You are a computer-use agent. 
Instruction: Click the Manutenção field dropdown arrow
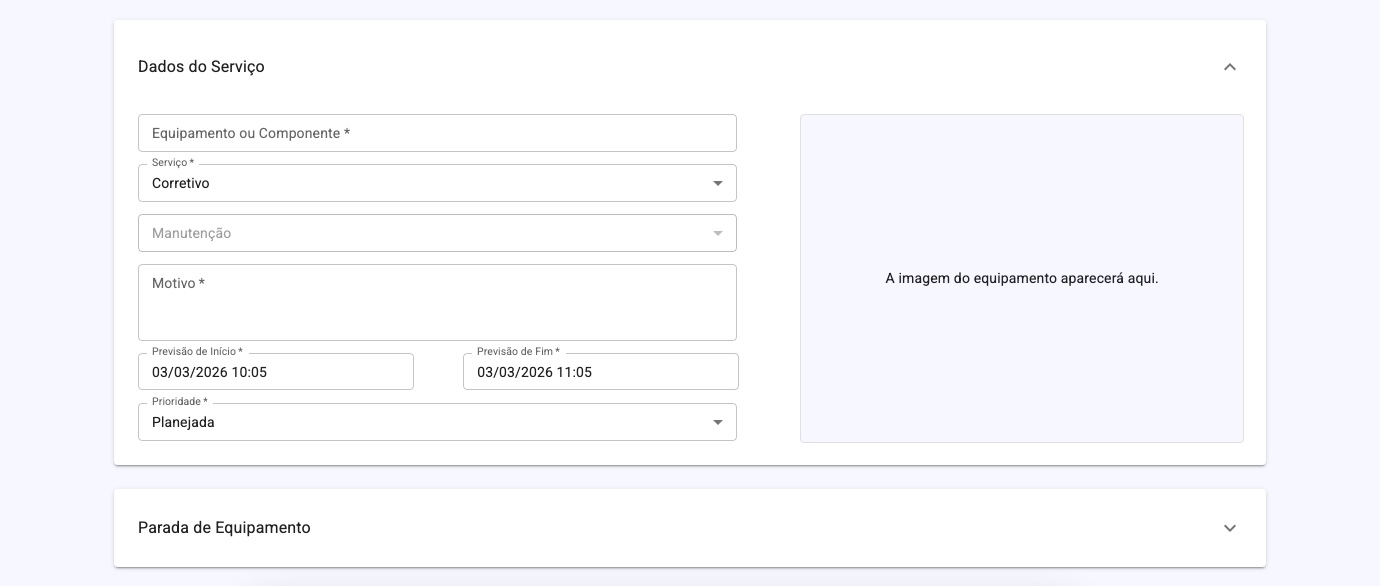717,234
